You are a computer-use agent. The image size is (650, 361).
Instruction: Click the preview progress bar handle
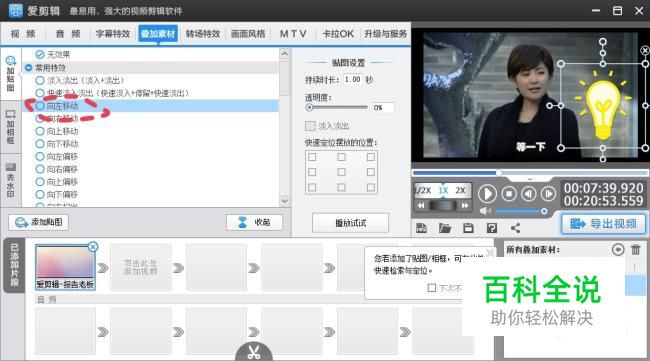[x=499, y=172]
